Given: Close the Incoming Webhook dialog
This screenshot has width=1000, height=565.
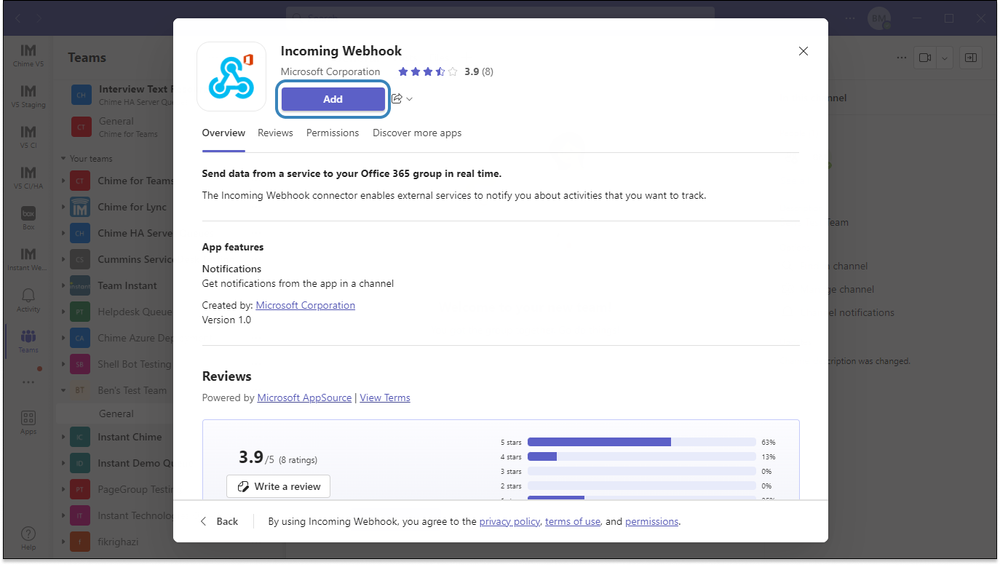Looking at the screenshot, I should 803,51.
